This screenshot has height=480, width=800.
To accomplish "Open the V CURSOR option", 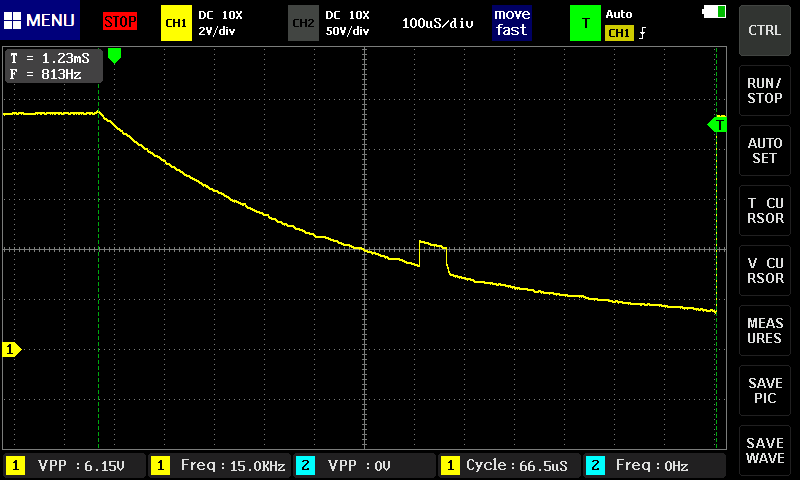I will click(x=764, y=270).
